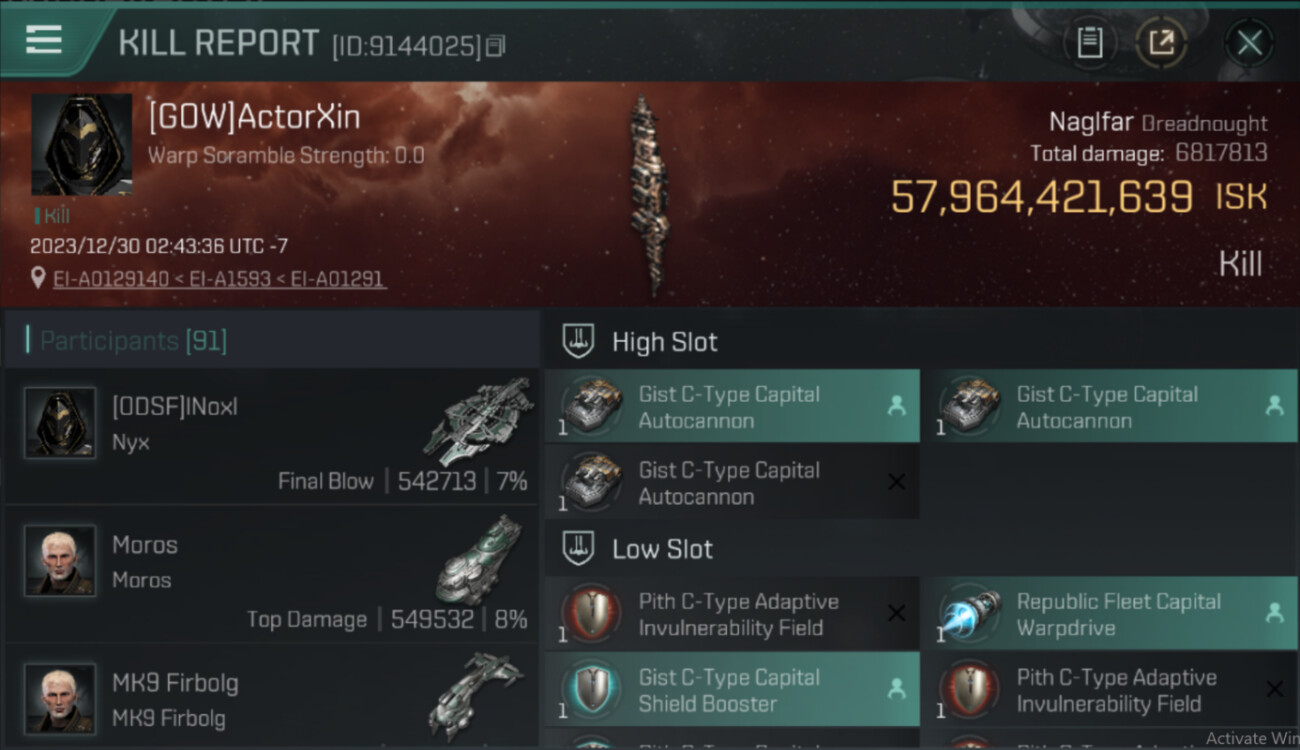Click the Nyx ship icon
Image resolution: width=1300 pixels, height=750 pixels.
coord(479,420)
